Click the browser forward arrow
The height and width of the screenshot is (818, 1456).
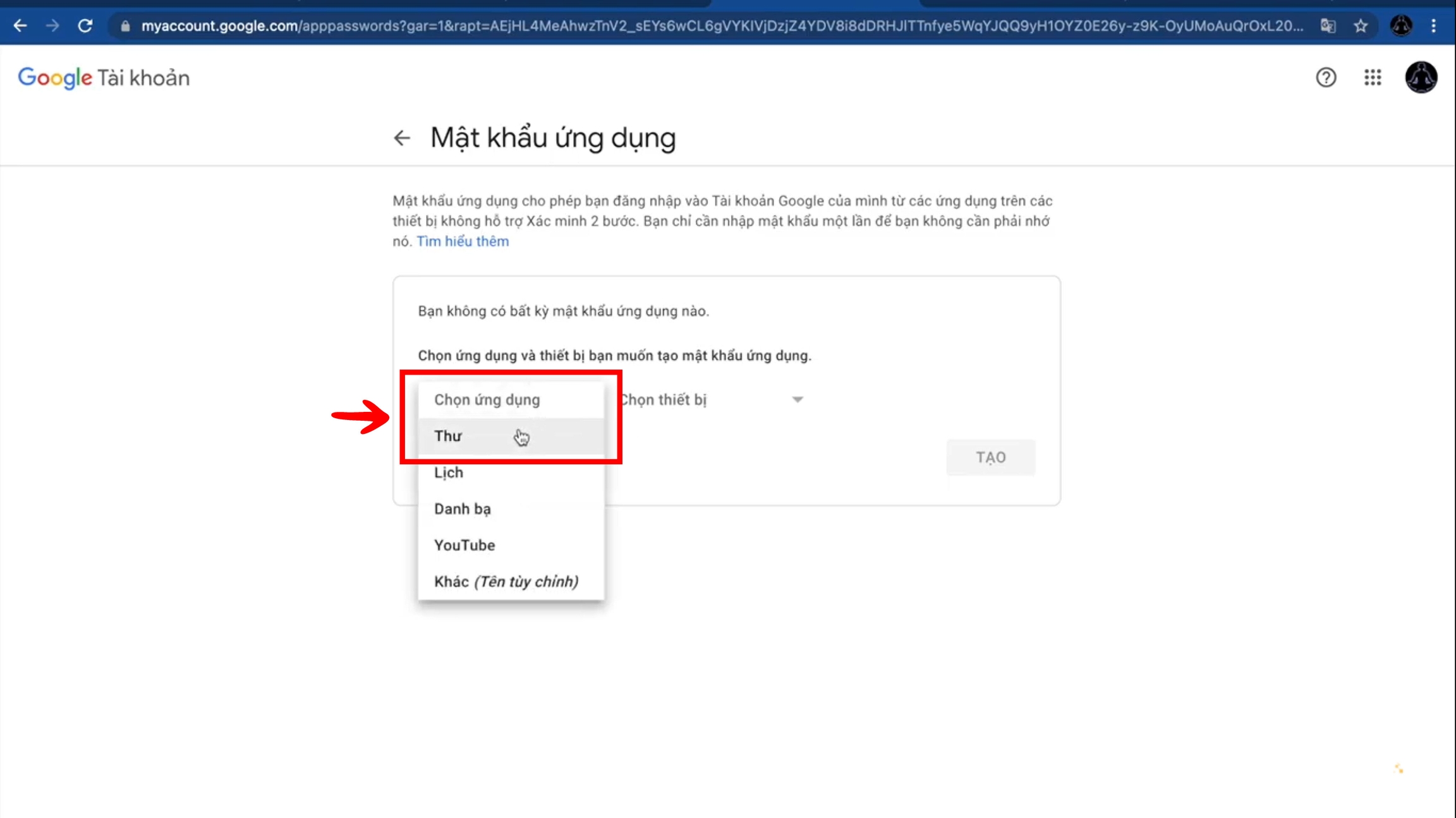click(x=53, y=26)
